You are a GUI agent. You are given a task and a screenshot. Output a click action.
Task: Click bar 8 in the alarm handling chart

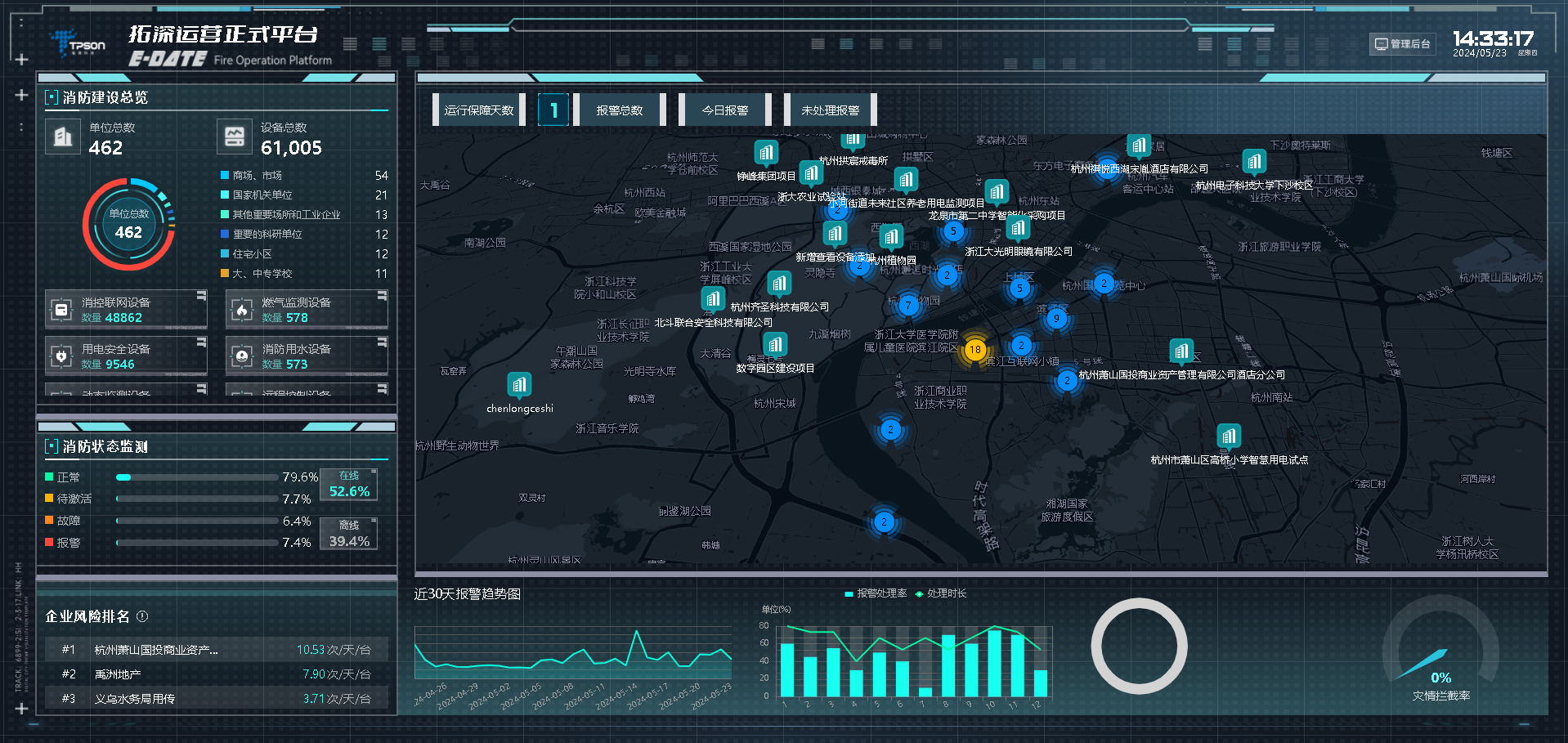[948, 666]
